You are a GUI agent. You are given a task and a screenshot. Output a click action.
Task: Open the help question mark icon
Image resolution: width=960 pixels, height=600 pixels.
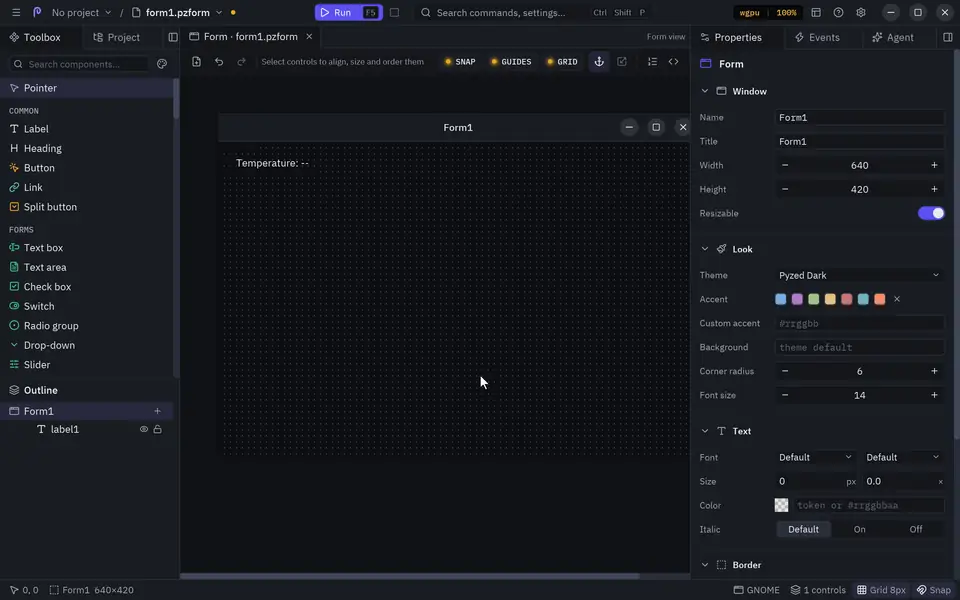point(838,12)
